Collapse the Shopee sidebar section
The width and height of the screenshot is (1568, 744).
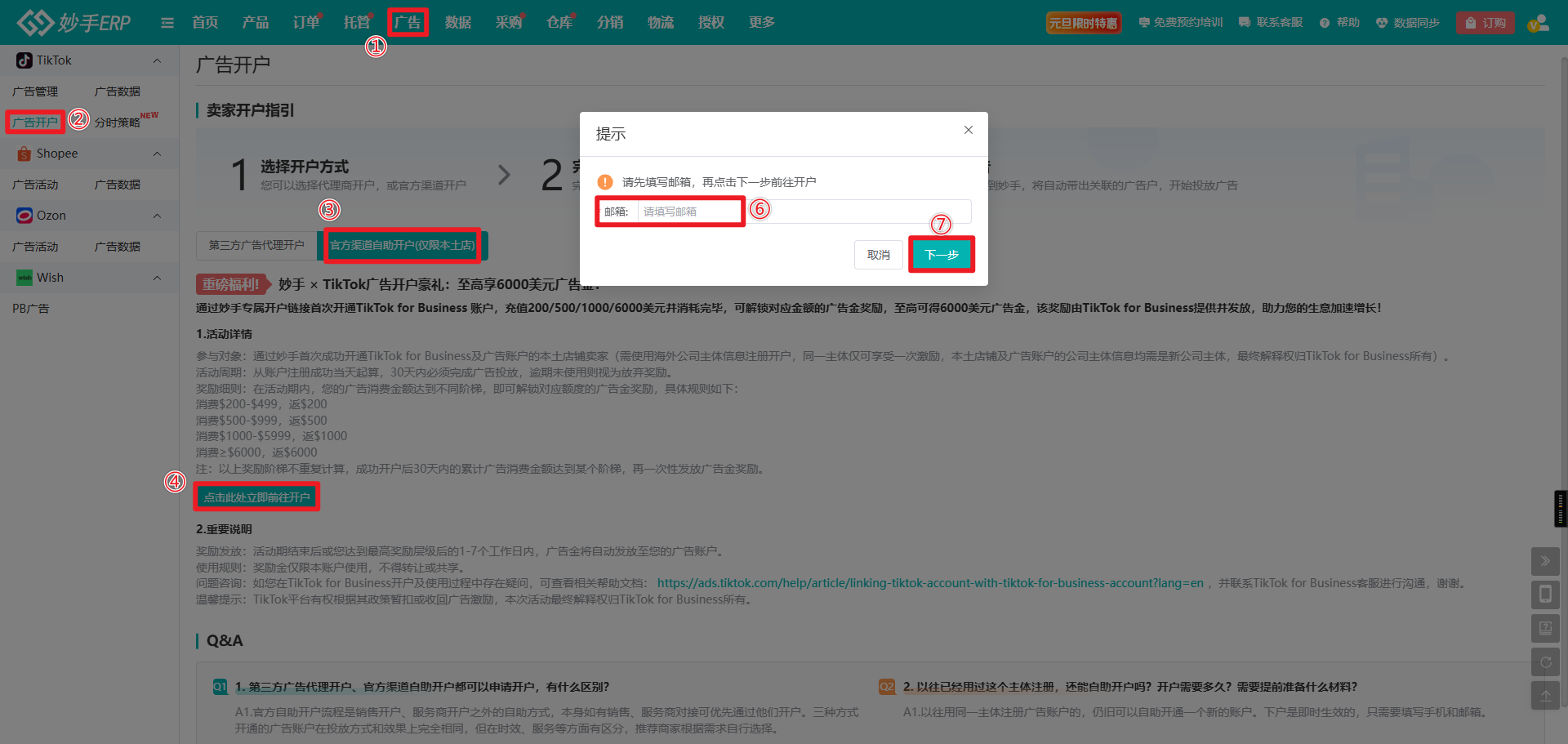(157, 154)
